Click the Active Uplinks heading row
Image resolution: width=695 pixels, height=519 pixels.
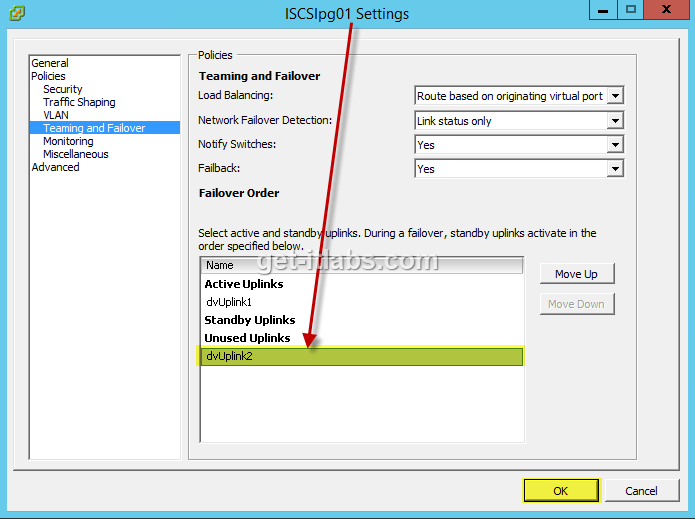362,284
